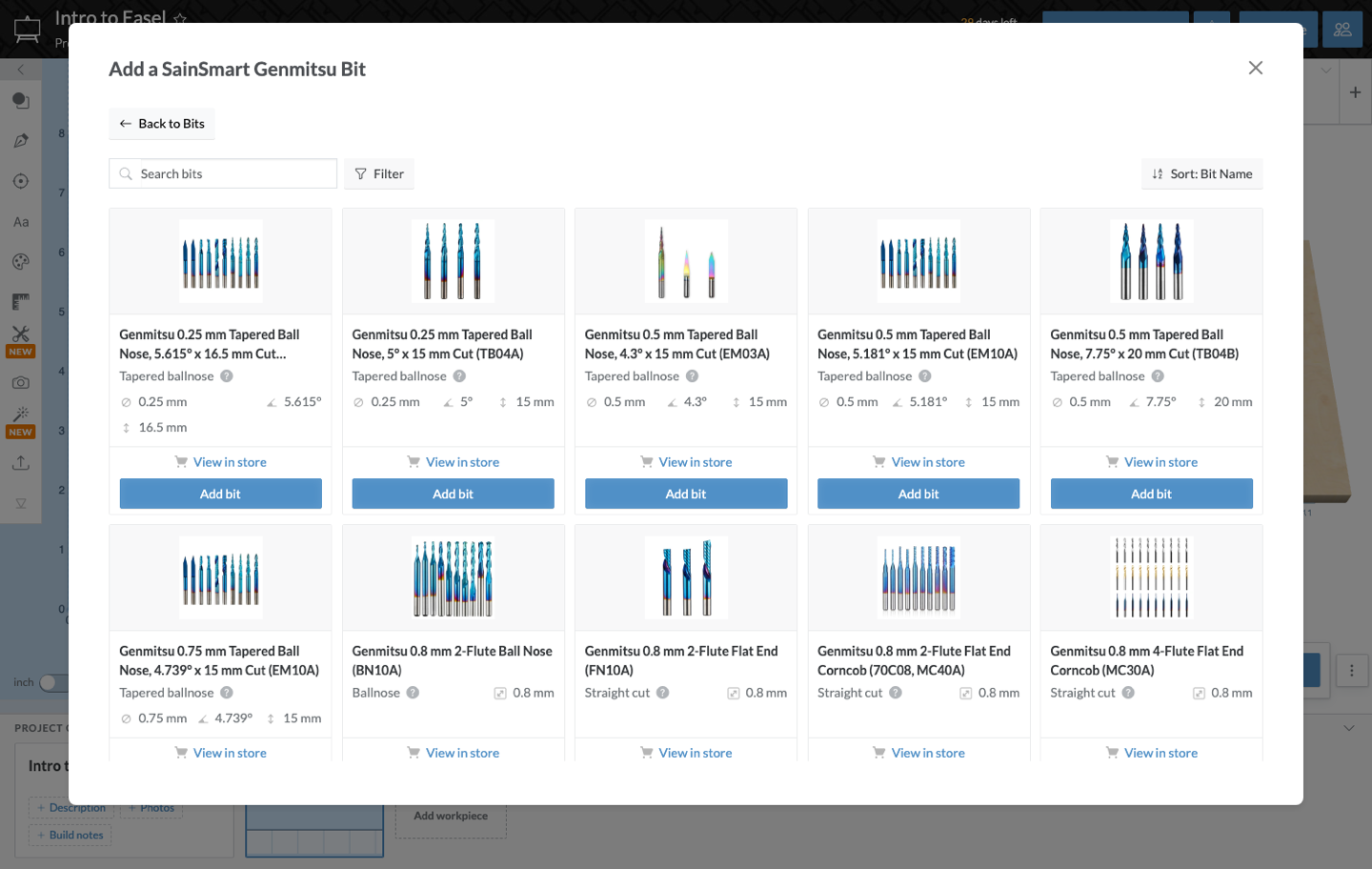View the 0.5 mm EM10A bit in store

pos(918,462)
